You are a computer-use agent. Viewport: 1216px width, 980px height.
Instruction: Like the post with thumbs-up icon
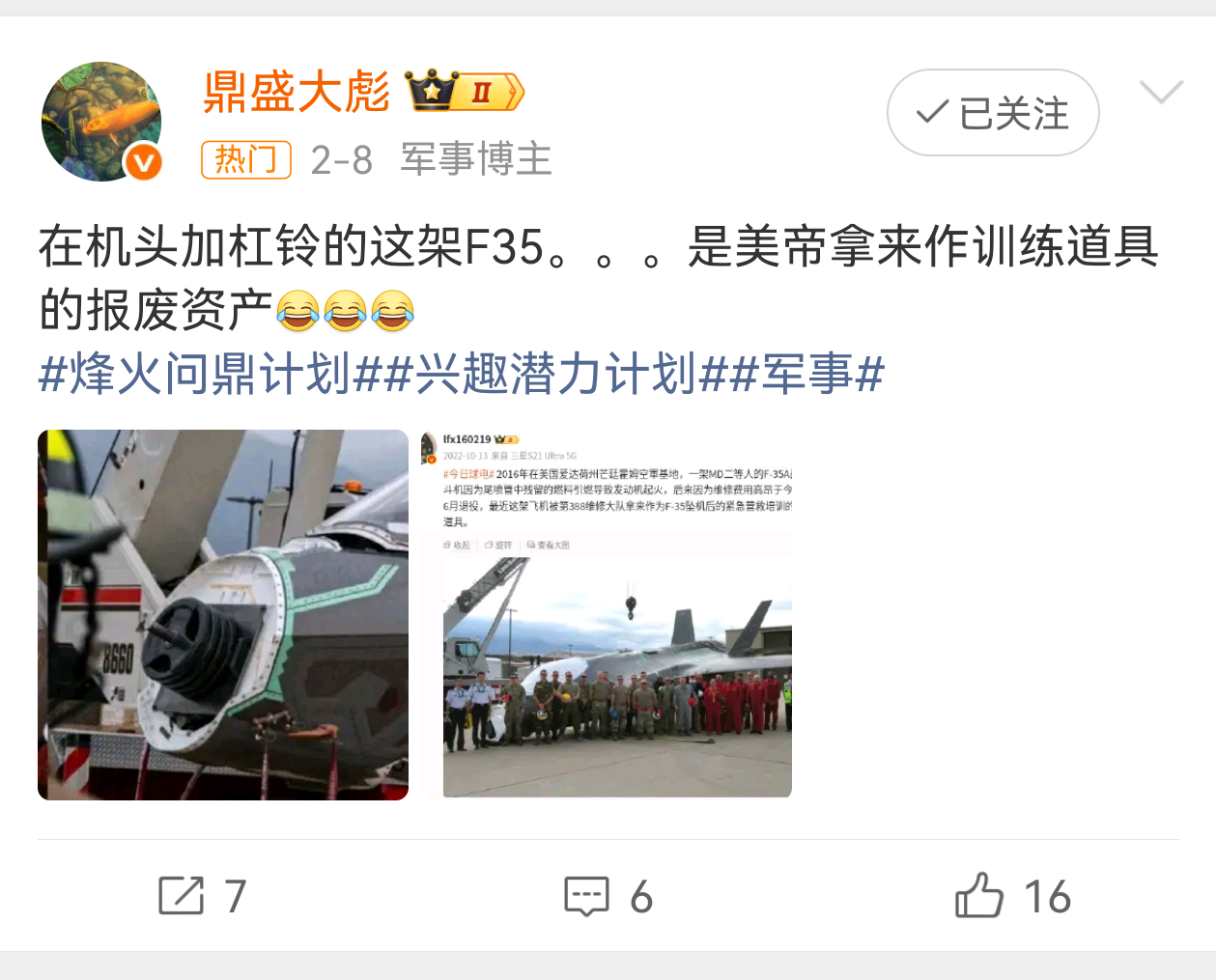(979, 895)
